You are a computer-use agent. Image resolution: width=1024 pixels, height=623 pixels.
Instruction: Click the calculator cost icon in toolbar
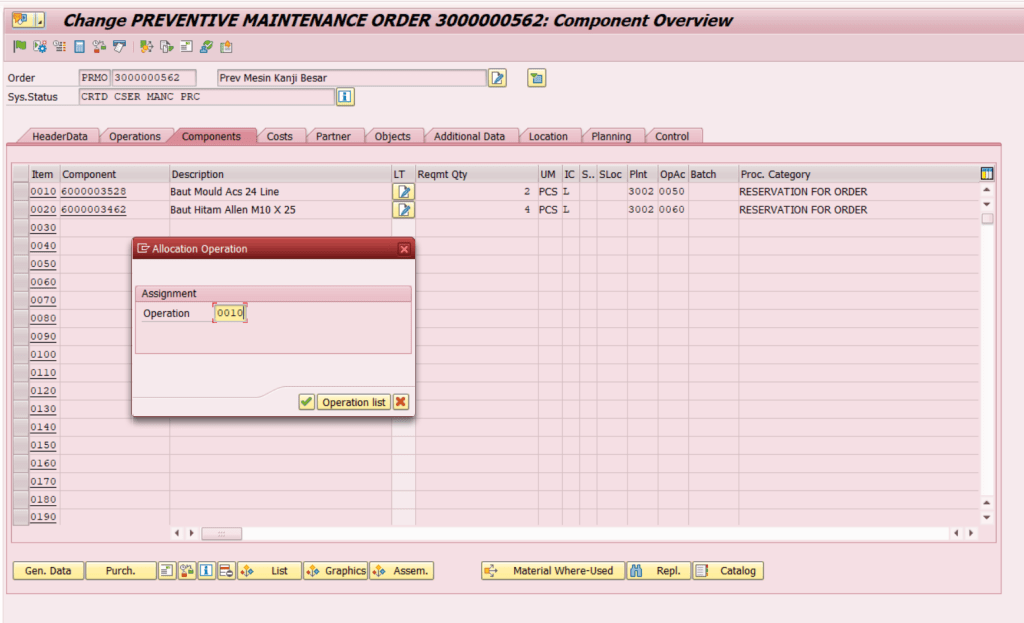pos(79,46)
